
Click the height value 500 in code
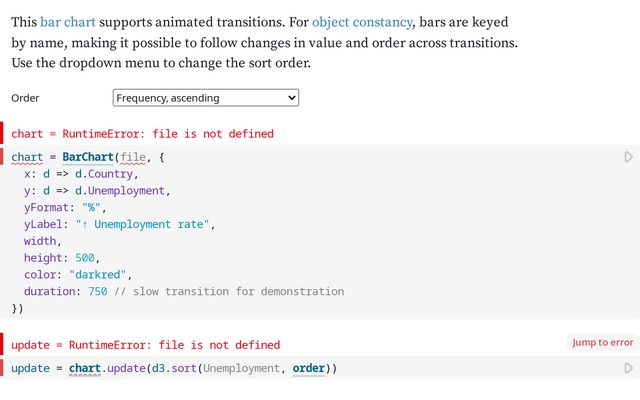coord(86,257)
